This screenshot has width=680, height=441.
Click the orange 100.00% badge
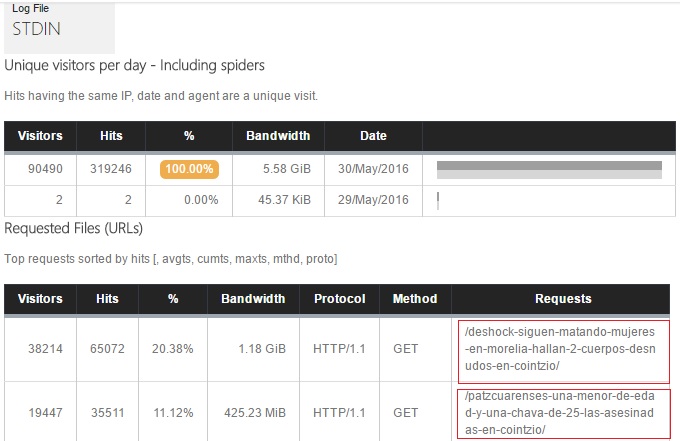tap(187, 169)
